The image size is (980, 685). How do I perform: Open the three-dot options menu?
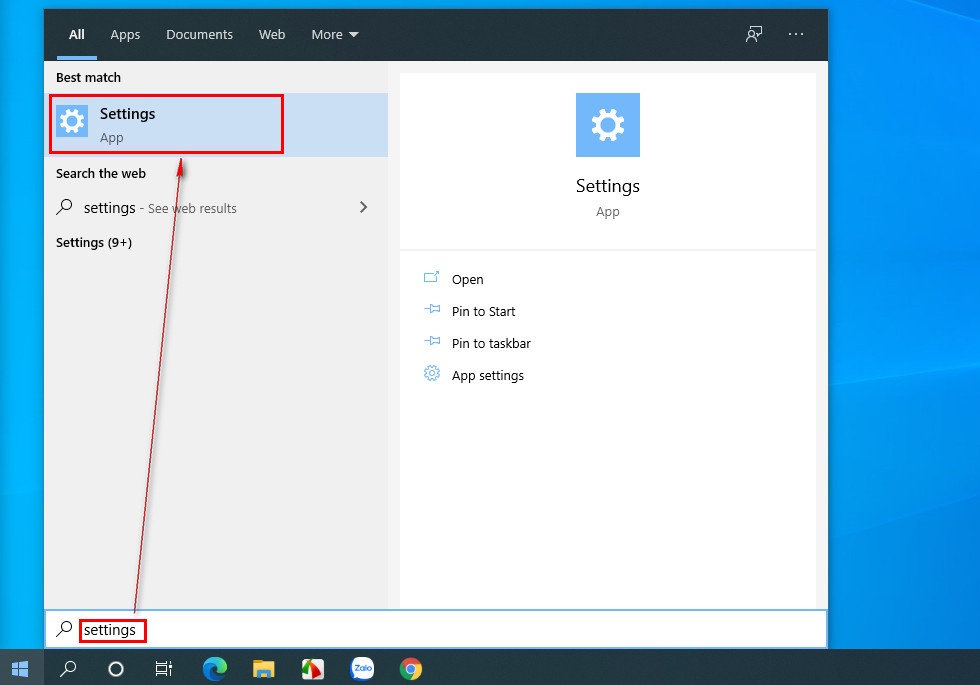click(796, 34)
